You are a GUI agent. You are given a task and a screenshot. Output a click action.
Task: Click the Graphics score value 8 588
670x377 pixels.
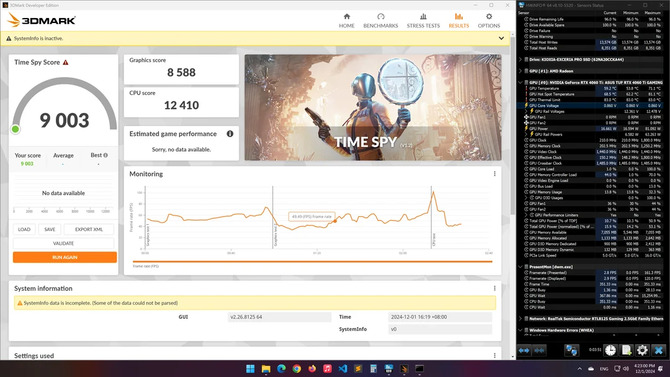(181, 72)
